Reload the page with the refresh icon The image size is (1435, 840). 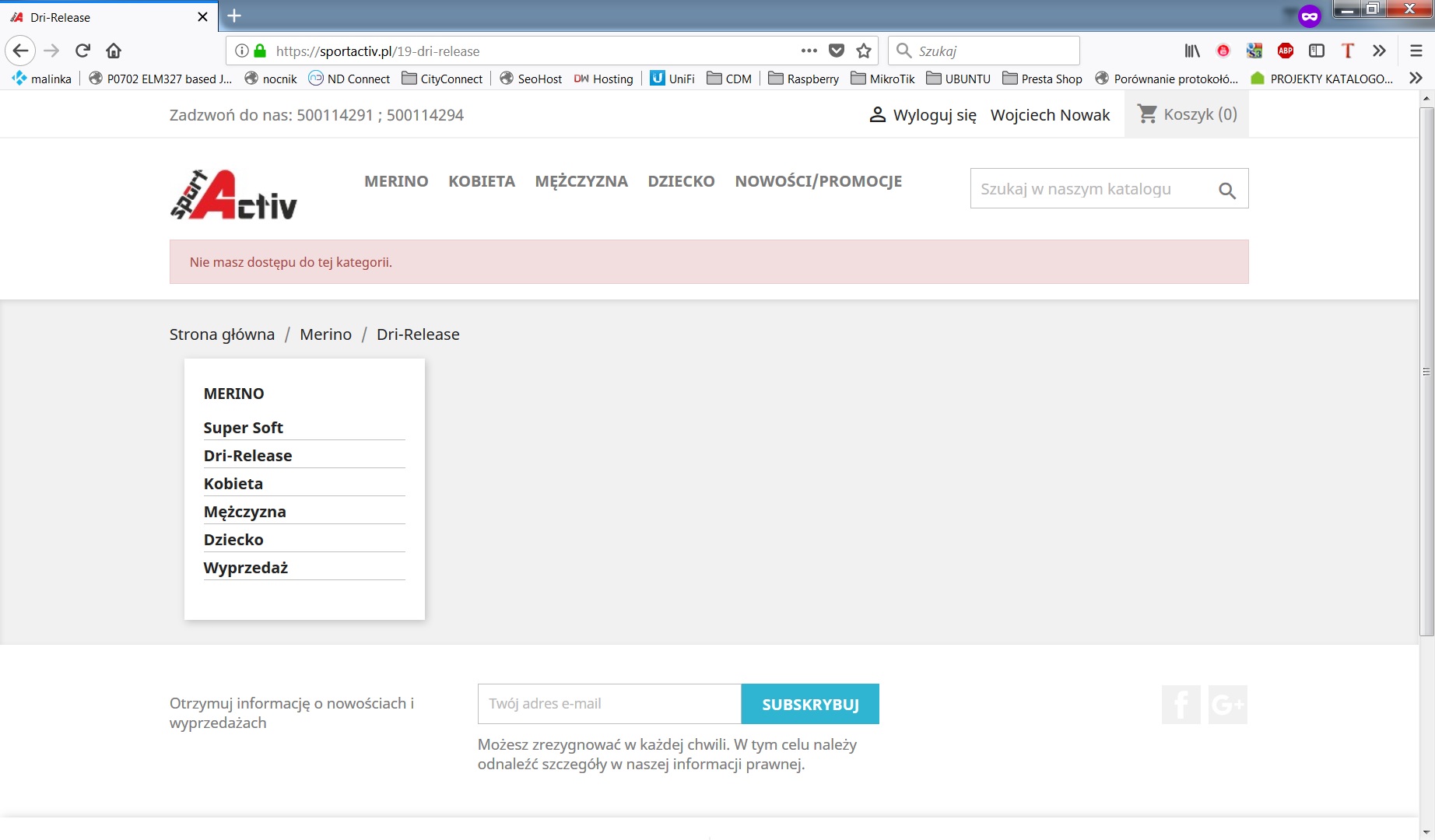pyautogui.click(x=82, y=51)
